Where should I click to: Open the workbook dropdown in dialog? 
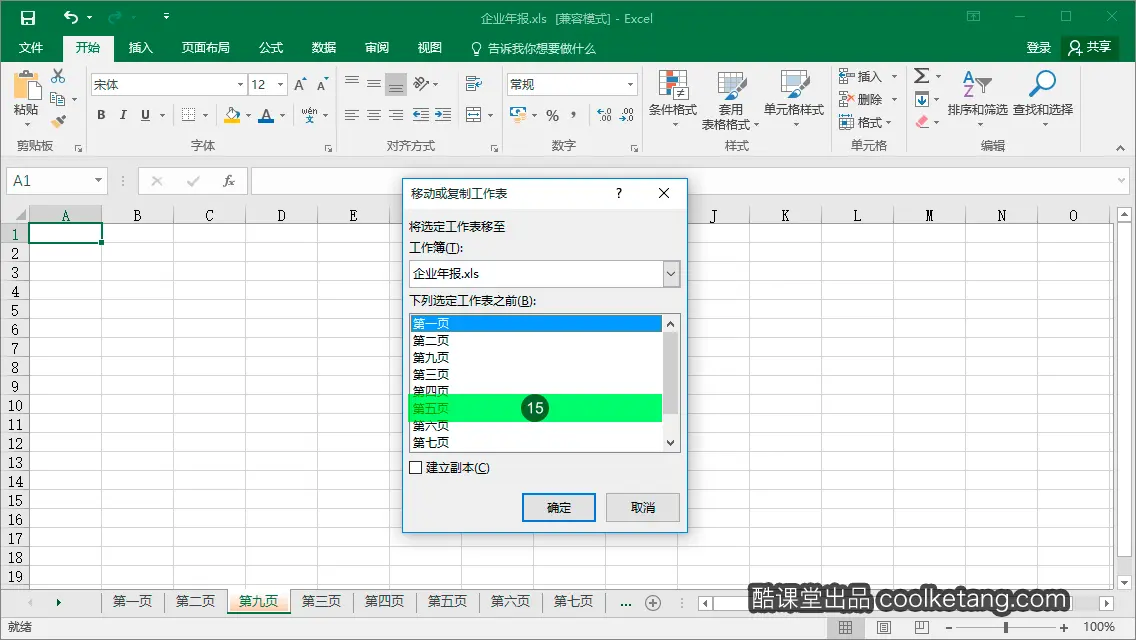coord(671,274)
